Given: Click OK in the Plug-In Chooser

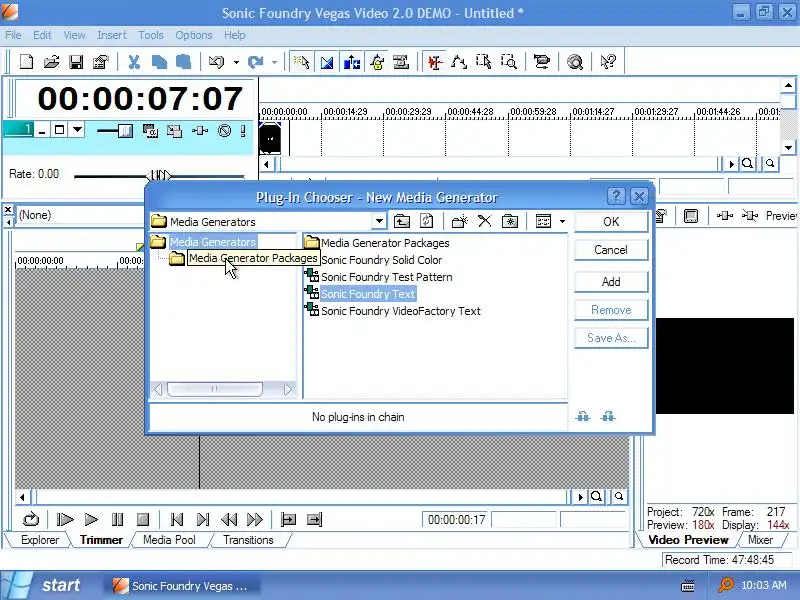Looking at the screenshot, I should tap(611, 222).
